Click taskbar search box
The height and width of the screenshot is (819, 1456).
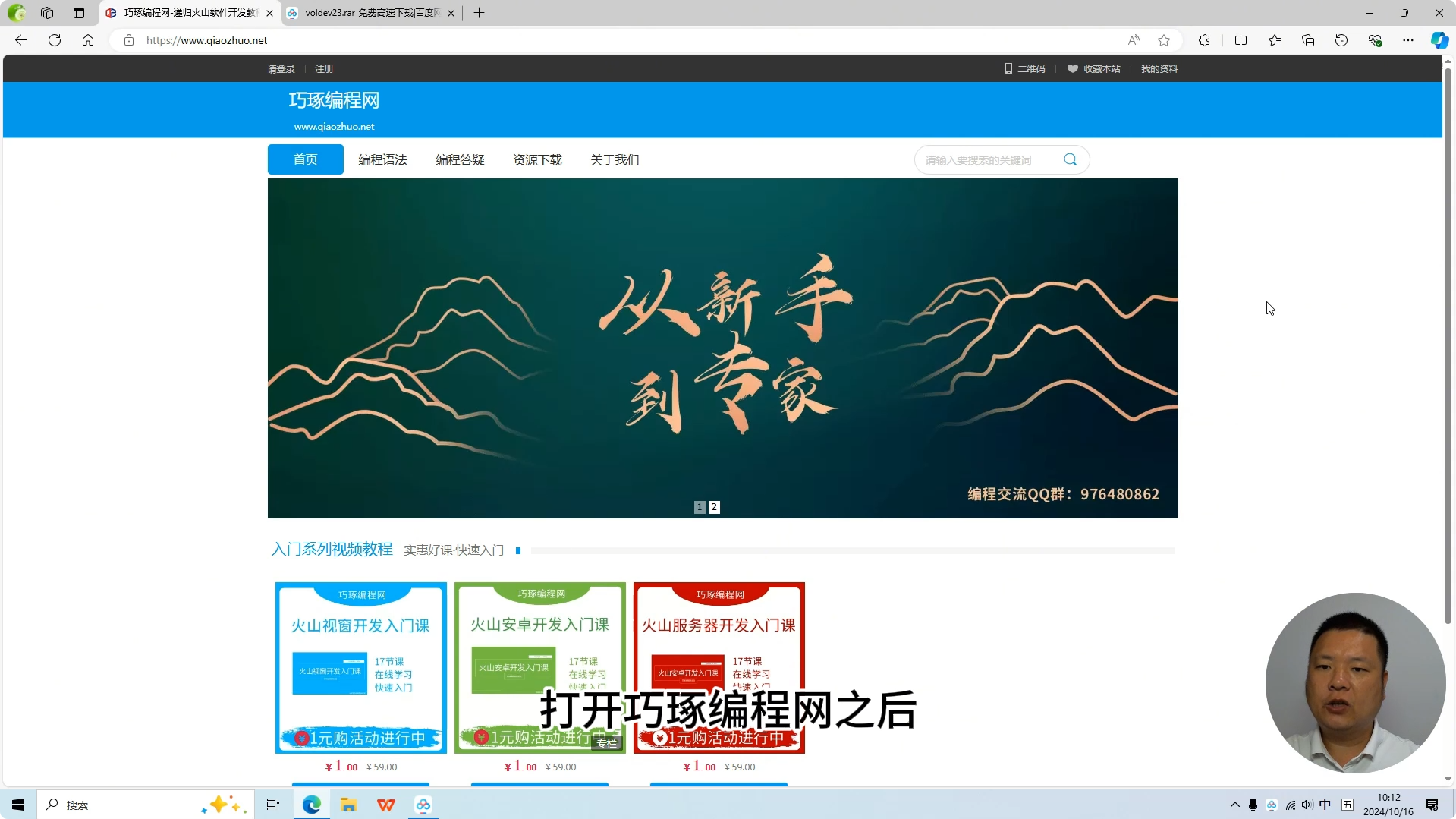click(144, 805)
